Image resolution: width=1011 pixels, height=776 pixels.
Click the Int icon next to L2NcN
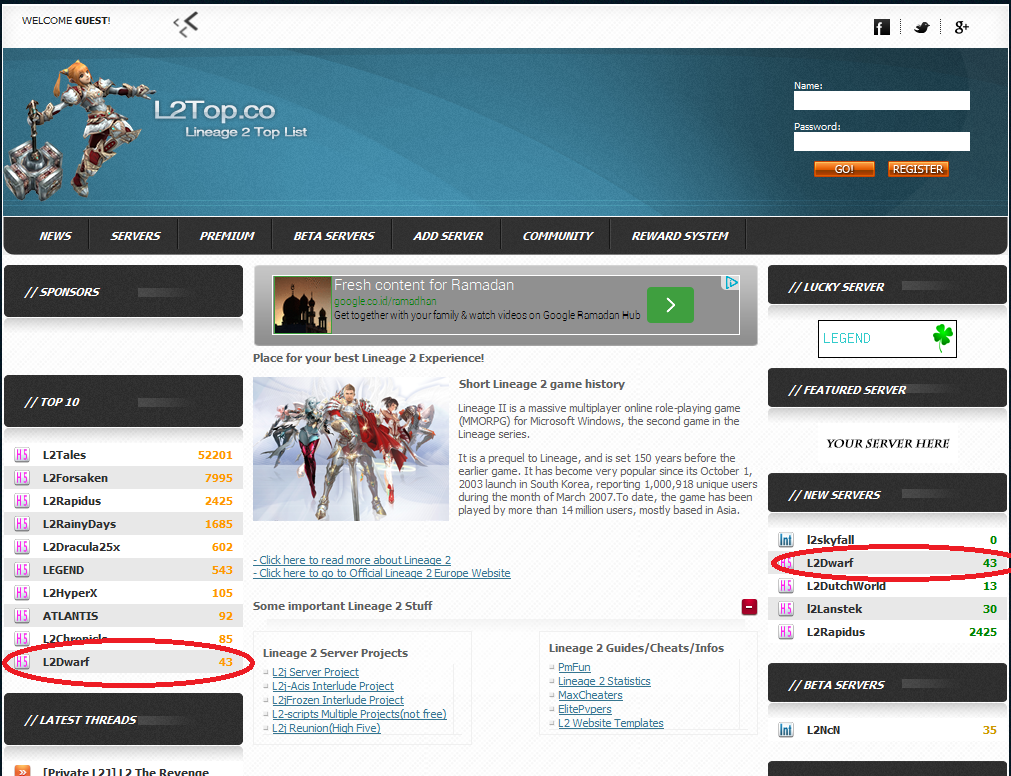(786, 730)
